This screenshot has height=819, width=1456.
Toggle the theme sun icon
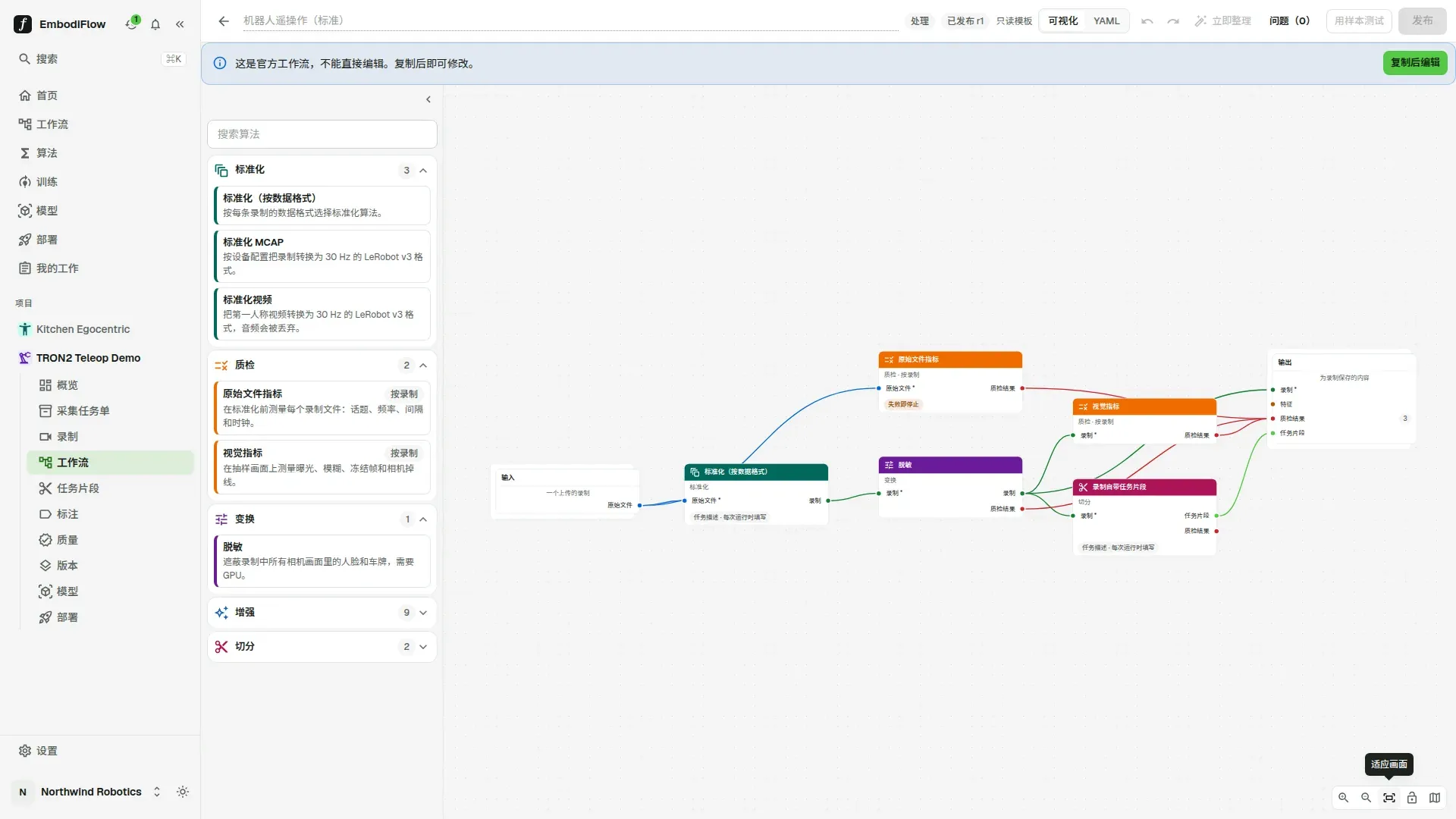[x=183, y=792]
